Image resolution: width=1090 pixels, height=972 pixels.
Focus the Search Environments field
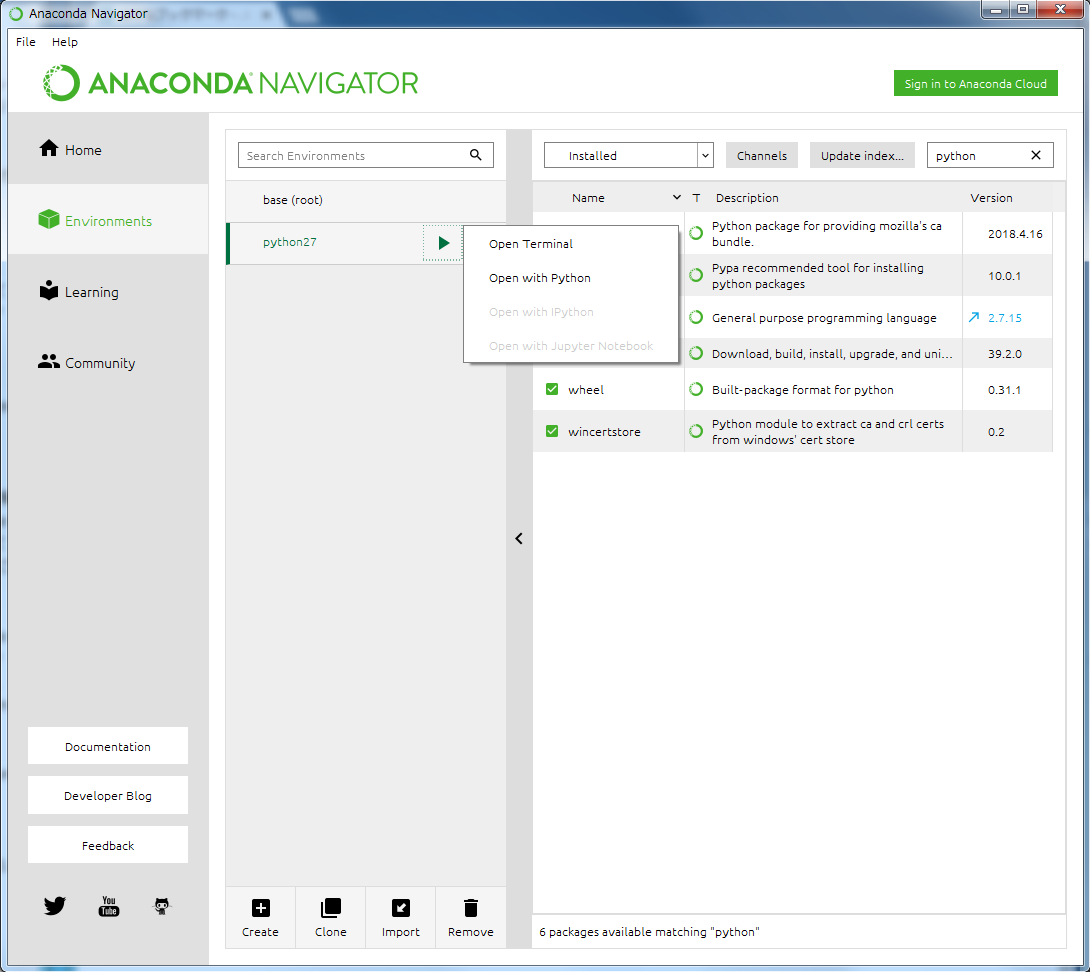[x=366, y=155]
